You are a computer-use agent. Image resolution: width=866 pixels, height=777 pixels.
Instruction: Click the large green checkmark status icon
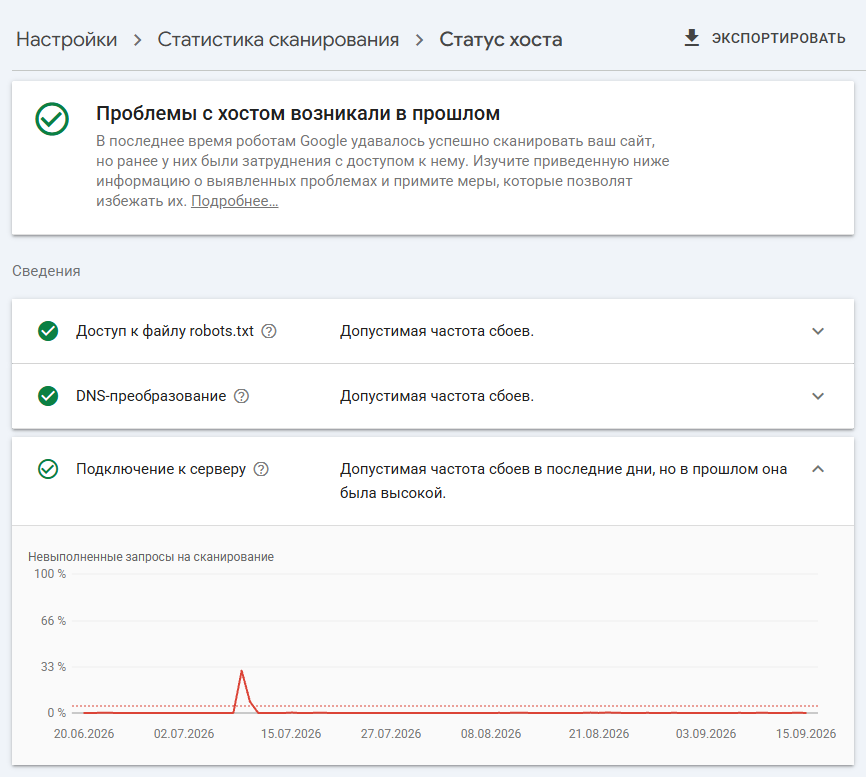pos(52,119)
